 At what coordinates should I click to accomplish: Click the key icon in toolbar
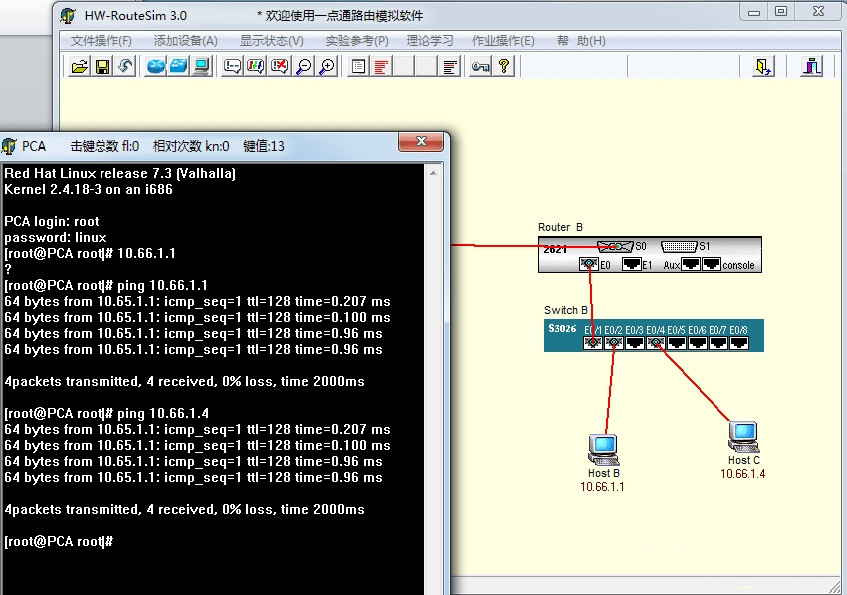tap(480, 67)
